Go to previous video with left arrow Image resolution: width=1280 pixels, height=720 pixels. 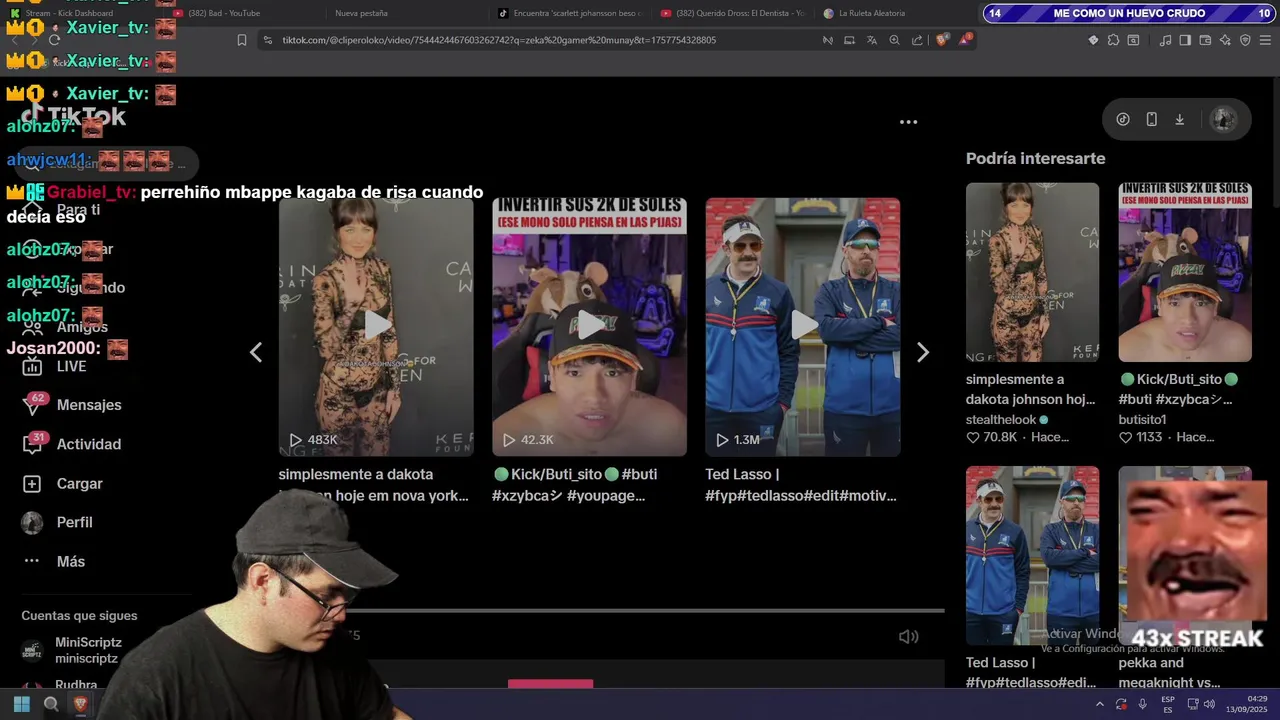coord(256,352)
